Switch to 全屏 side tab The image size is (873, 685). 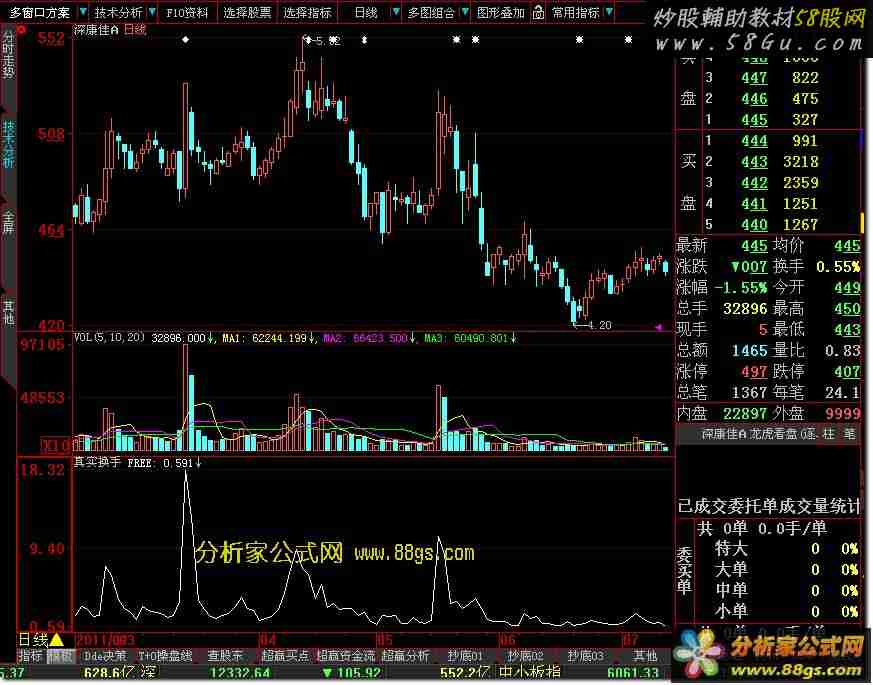[8, 221]
